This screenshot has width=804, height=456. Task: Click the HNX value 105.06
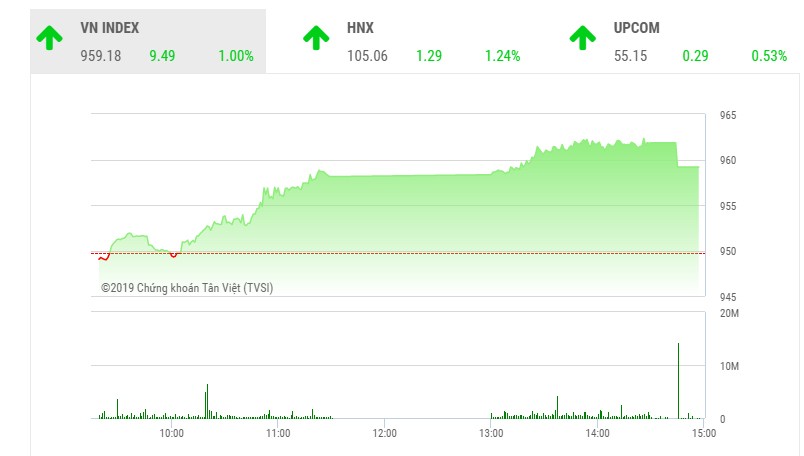(368, 56)
